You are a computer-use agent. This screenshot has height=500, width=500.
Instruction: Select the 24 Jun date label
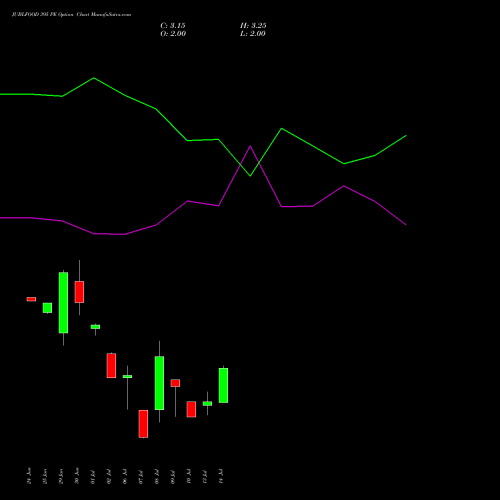point(29,476)
